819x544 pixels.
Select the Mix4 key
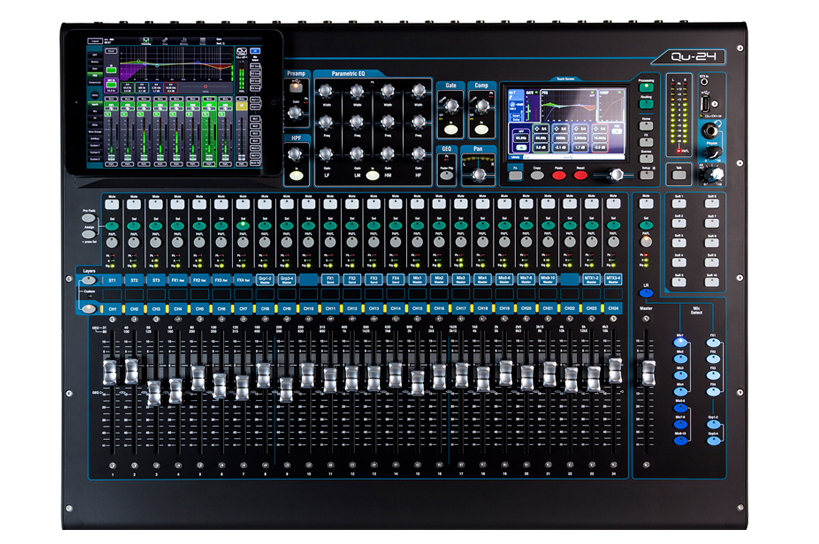[x=681, y=392]
